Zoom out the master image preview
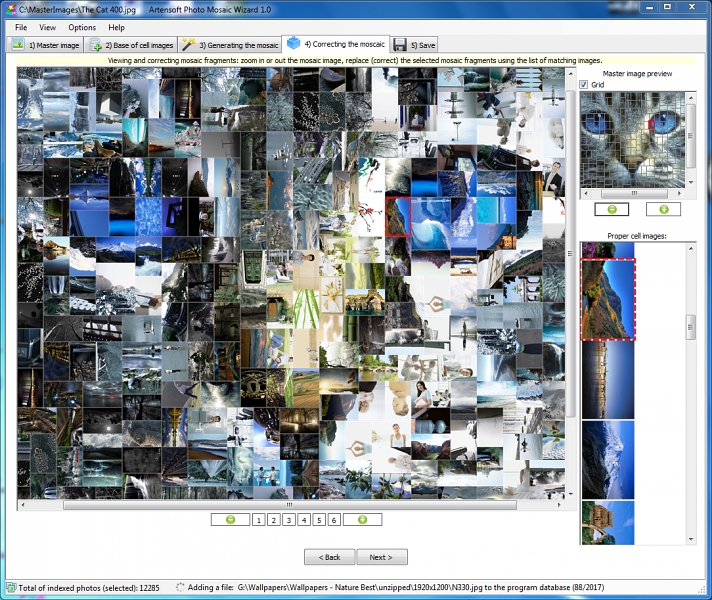712x600 pixels. pyautogui.click(x=612, y=209)
